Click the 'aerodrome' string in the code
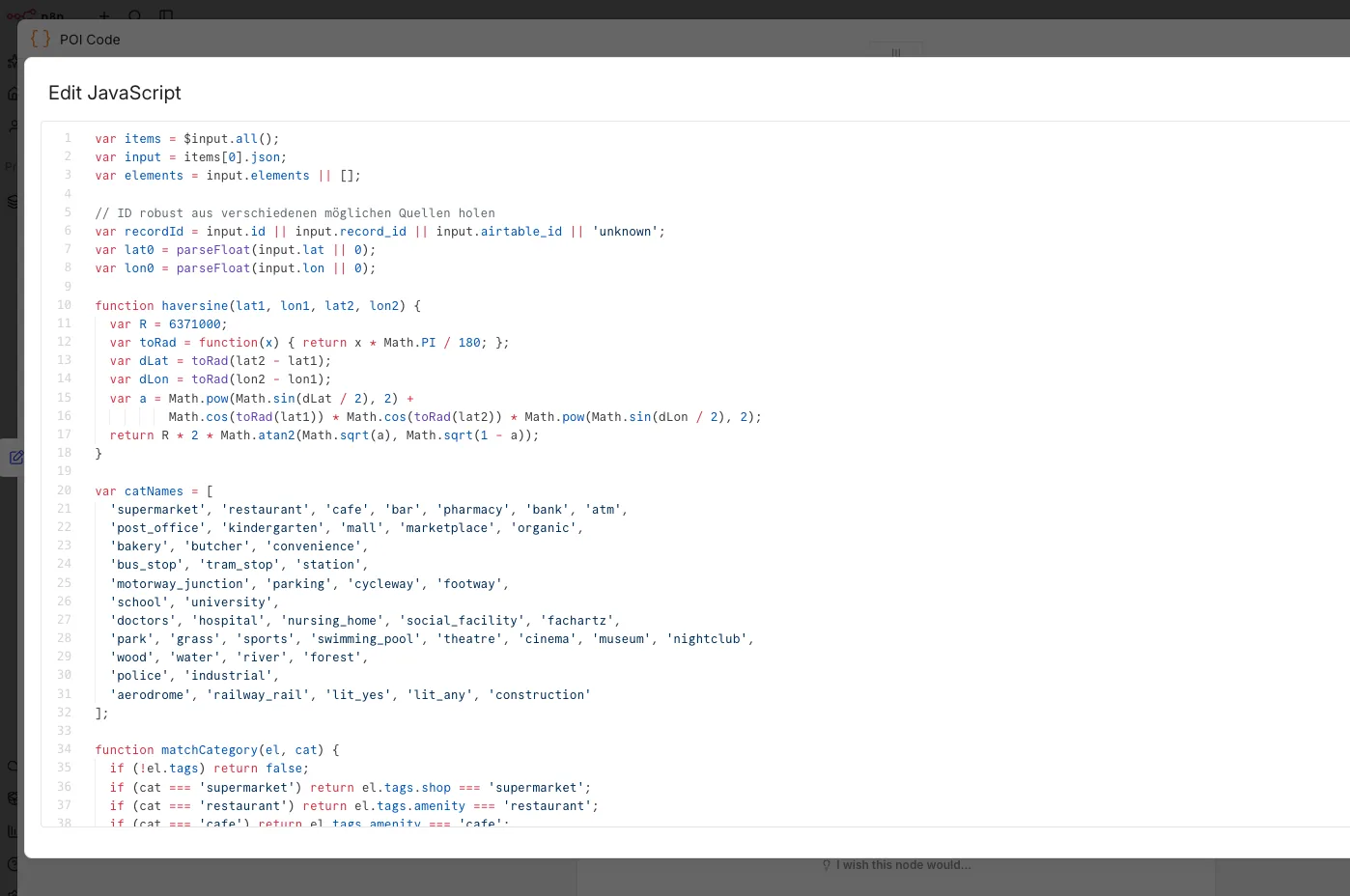The height and width of the screenshot is (896, 1350). pyautogui.click(x=151, y=695)
